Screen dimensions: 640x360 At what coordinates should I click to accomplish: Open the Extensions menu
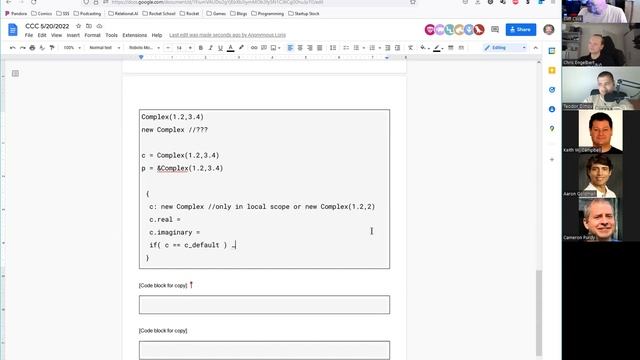point(135,36)
